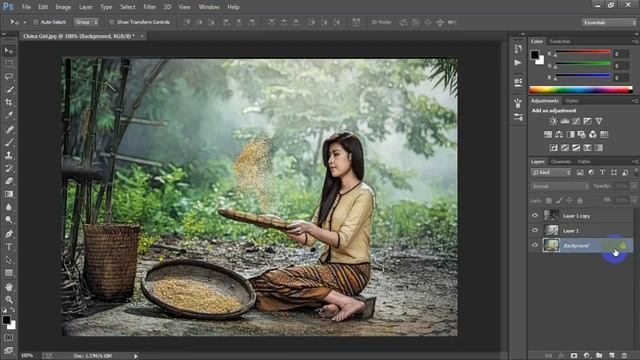Open the Filter menu
This screenshot has height=360, width=640.
coord(149,7)
